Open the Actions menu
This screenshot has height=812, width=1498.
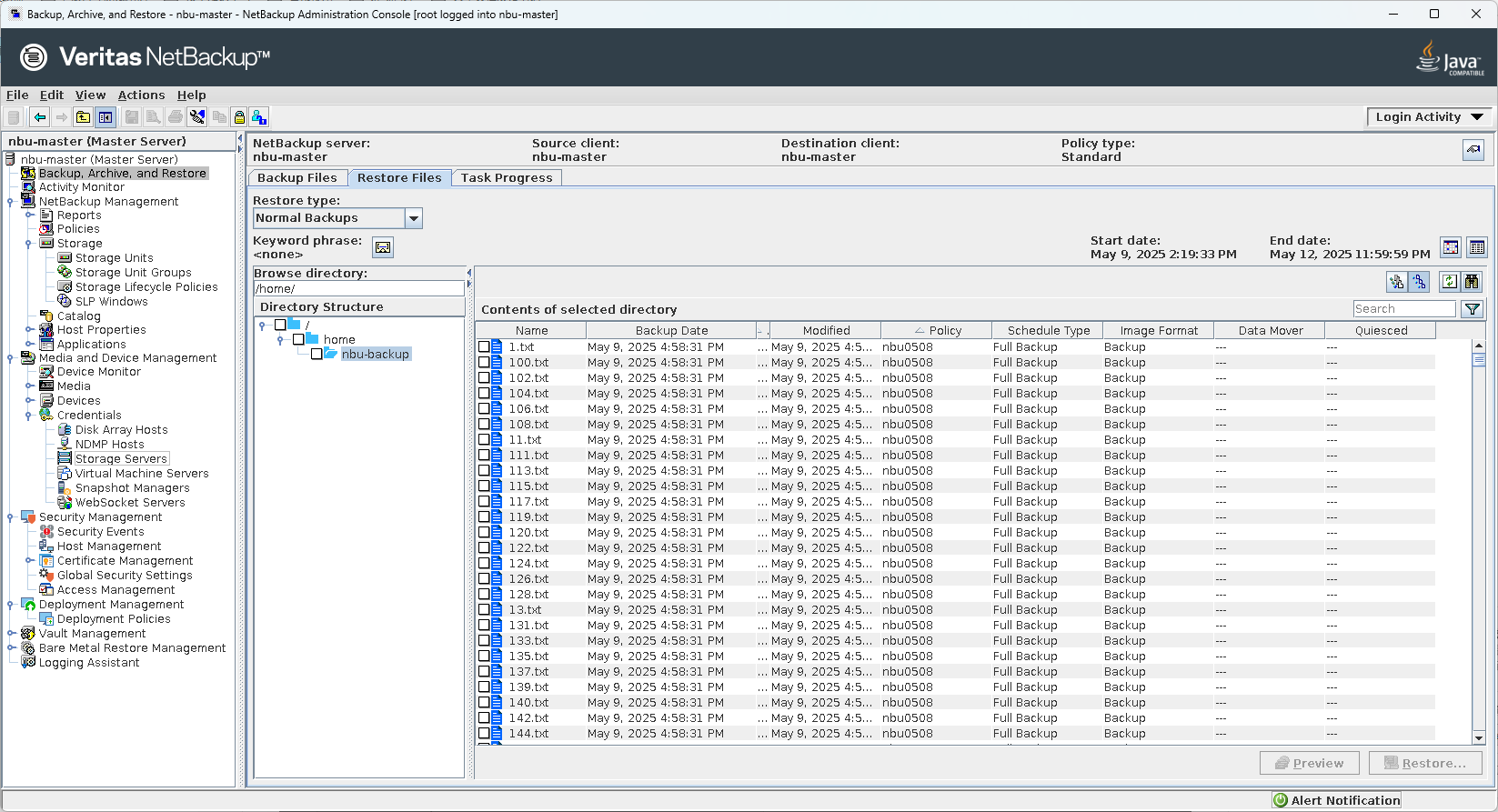141,95
